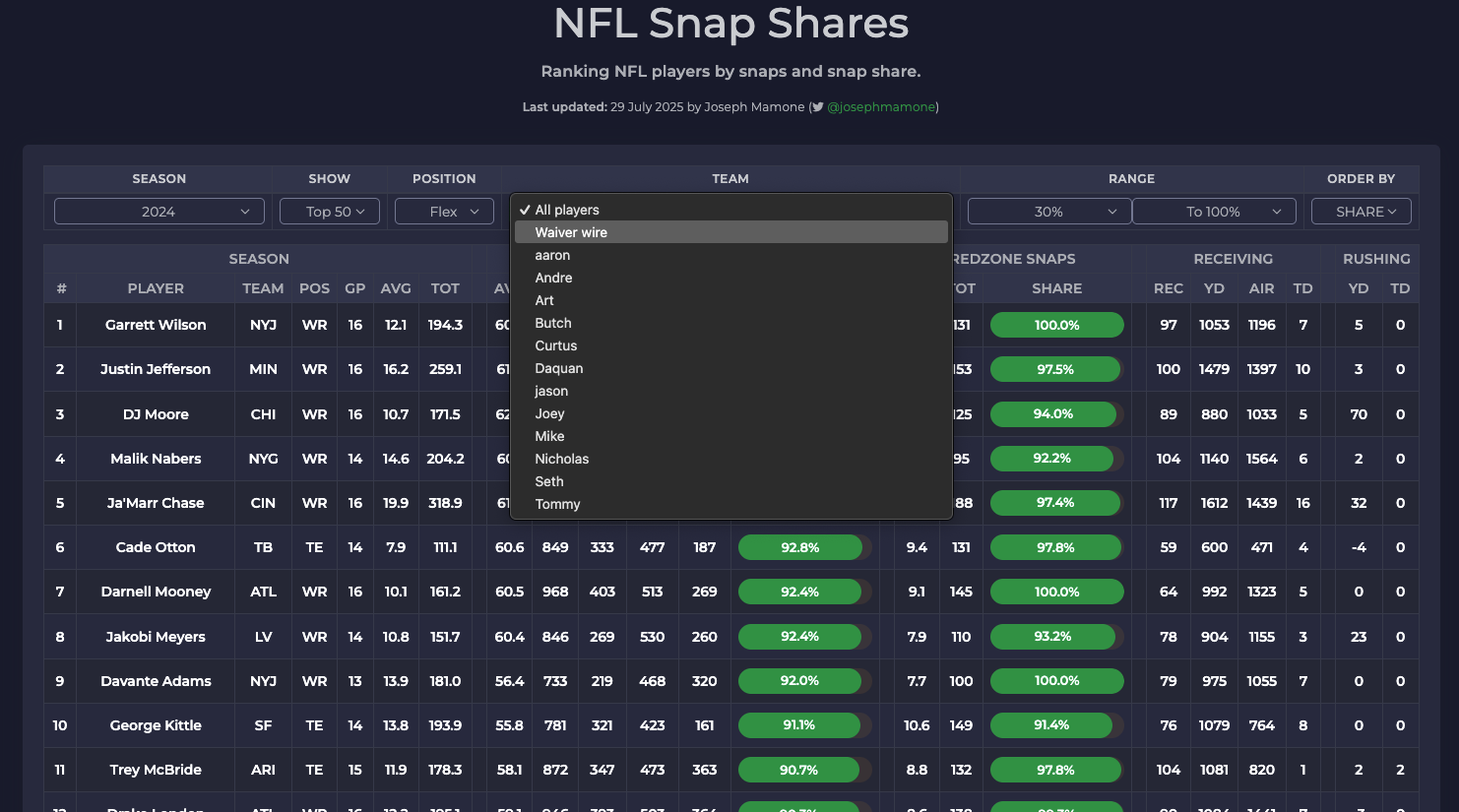The width and height of the screenshot is (1459, 812).
Task: Click George Kittle's 91.1% snap share bar
Action: click(x=804, y=725)
